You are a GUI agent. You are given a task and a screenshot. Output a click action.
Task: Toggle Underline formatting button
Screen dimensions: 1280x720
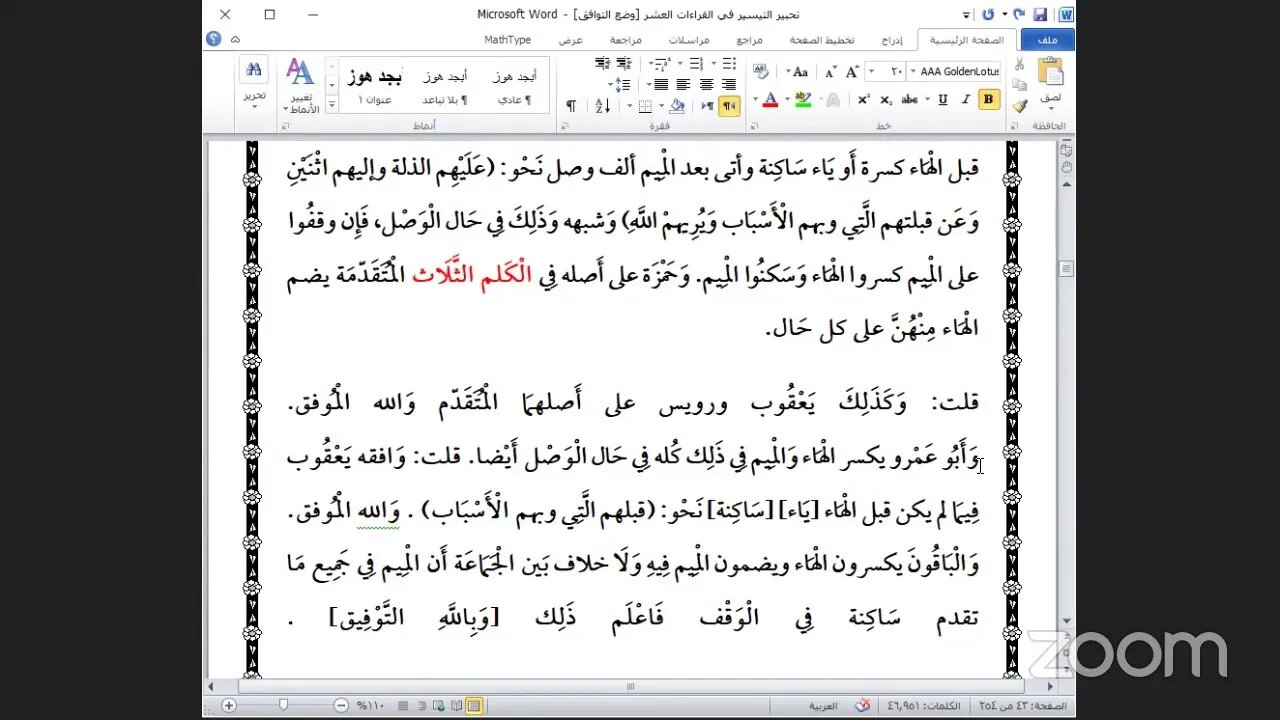click(943, 99)
